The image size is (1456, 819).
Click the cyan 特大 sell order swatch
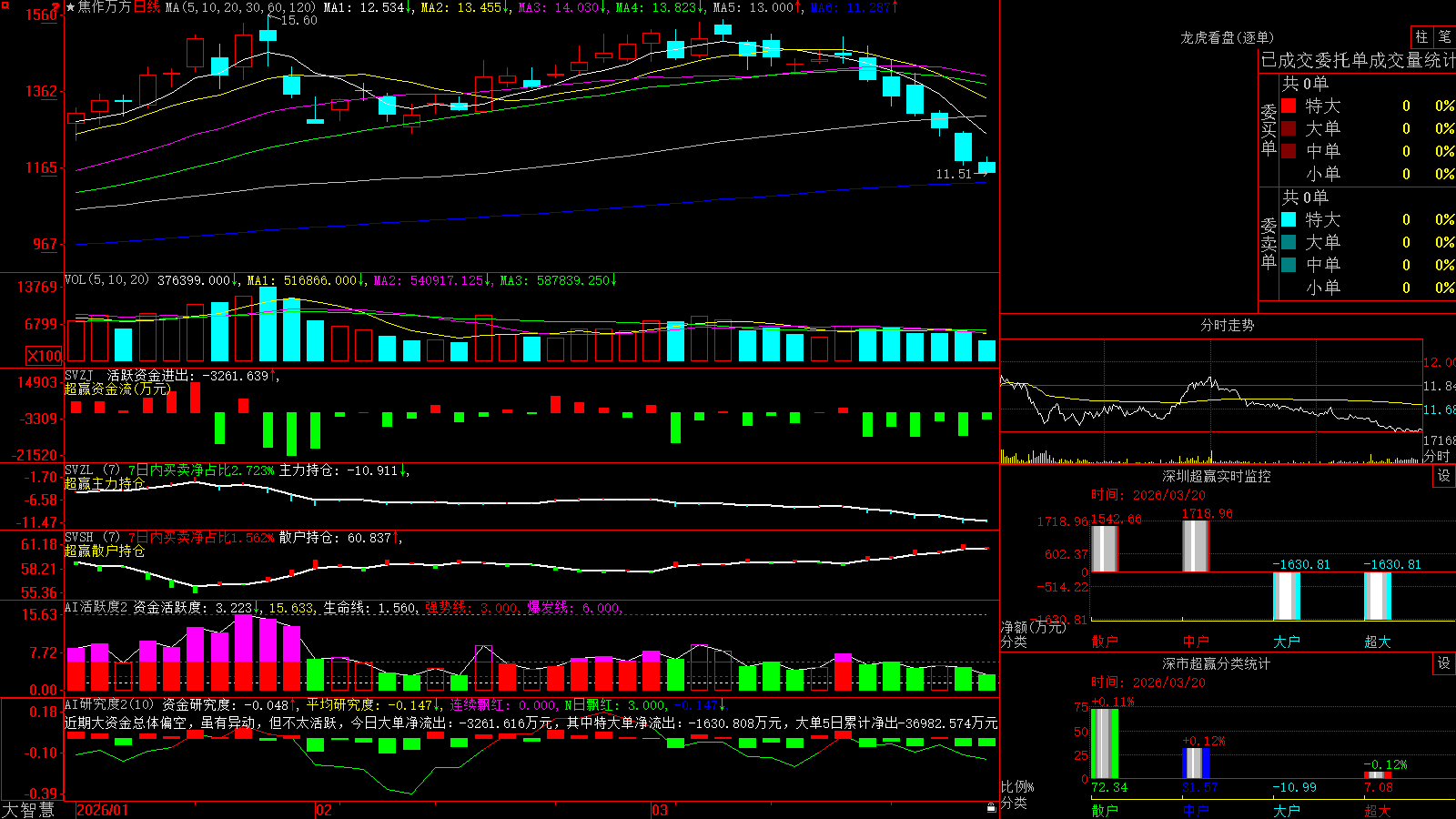point(1289,219)
